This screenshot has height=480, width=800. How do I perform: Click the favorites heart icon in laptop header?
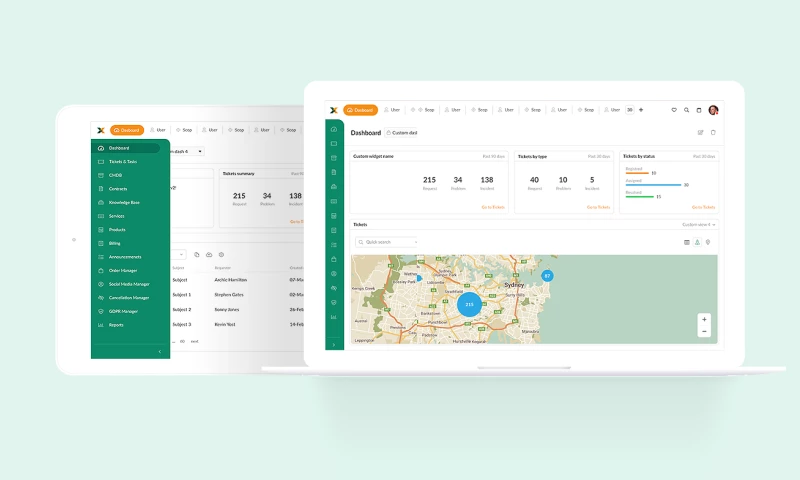(674, 110)
